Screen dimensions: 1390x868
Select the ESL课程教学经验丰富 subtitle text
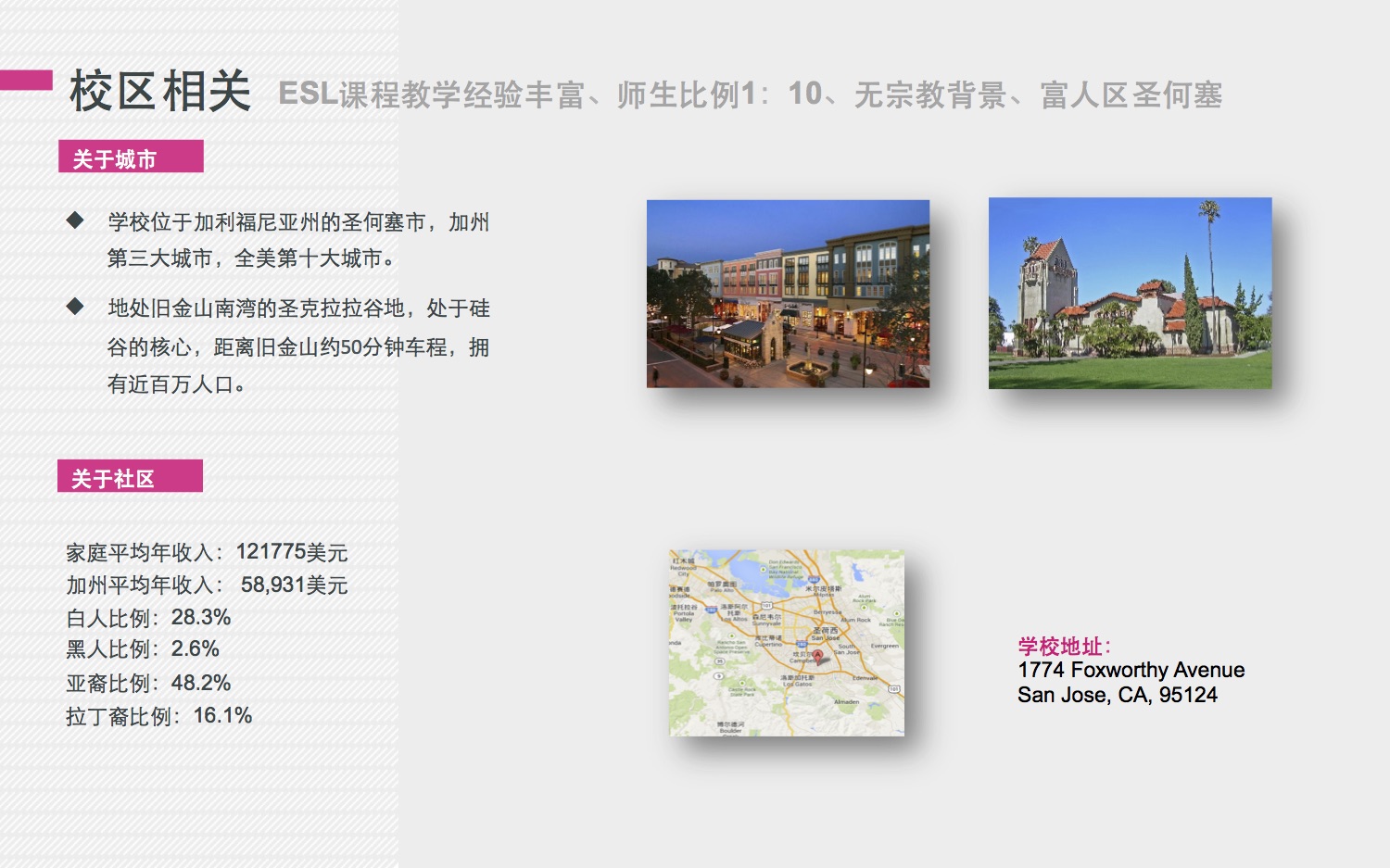click(x=432, y=94)
